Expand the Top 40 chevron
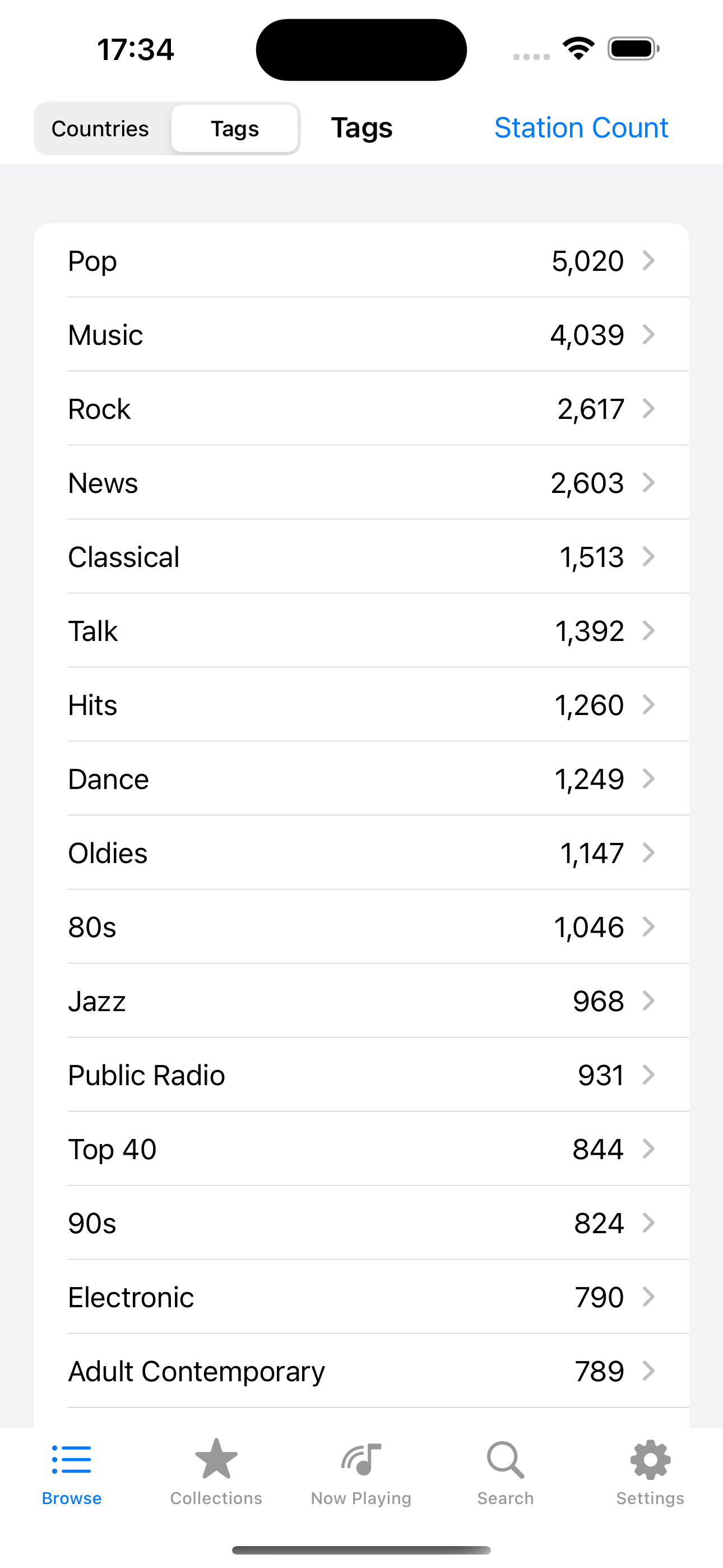723x1568 pixels. pyautogui.click(x=649, y=1149)
